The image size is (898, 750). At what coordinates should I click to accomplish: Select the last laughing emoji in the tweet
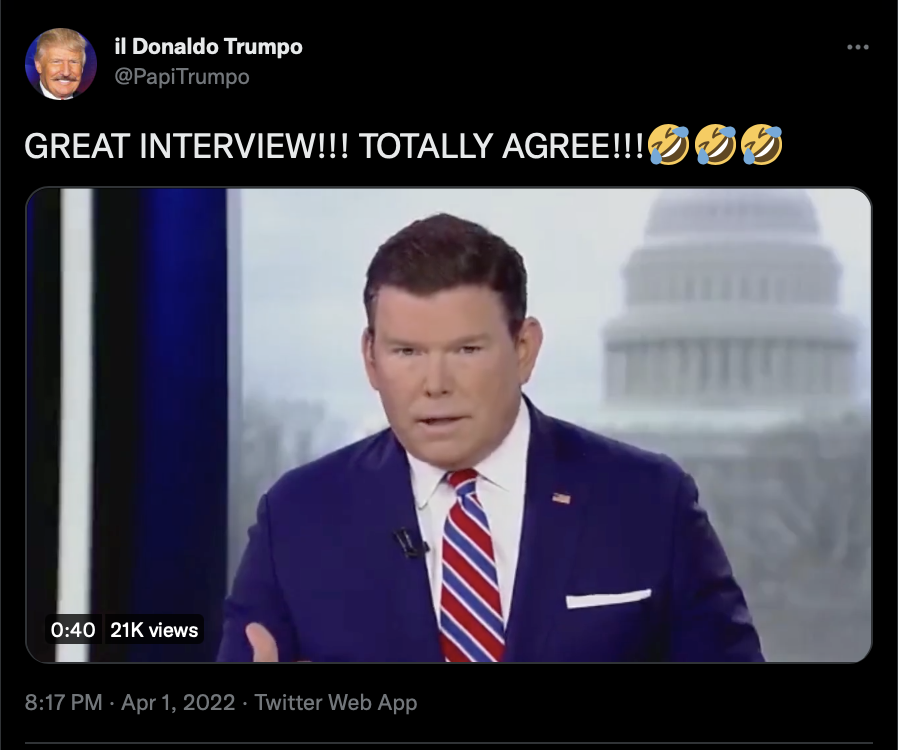[761, 145]
